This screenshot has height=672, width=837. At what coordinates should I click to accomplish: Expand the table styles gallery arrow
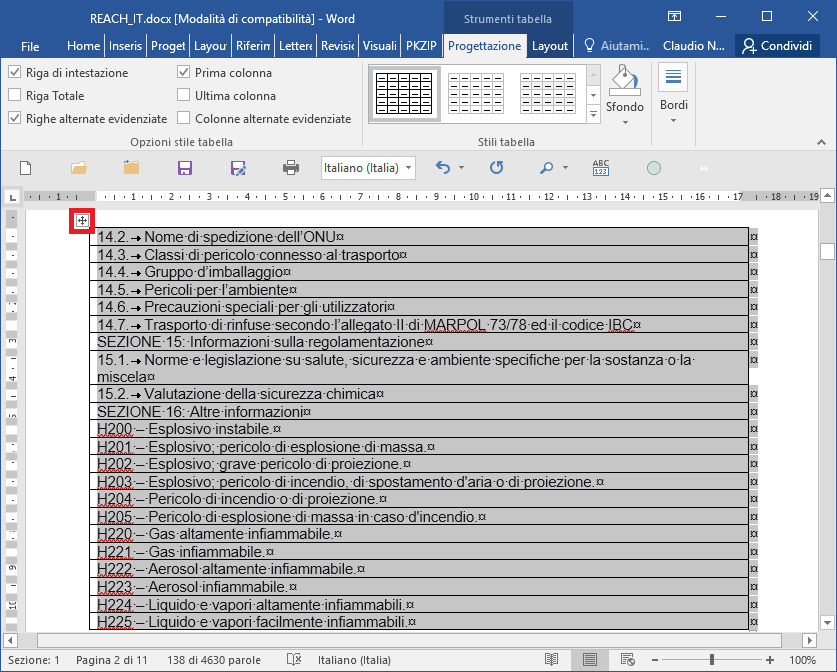click(x=593, y=114)
